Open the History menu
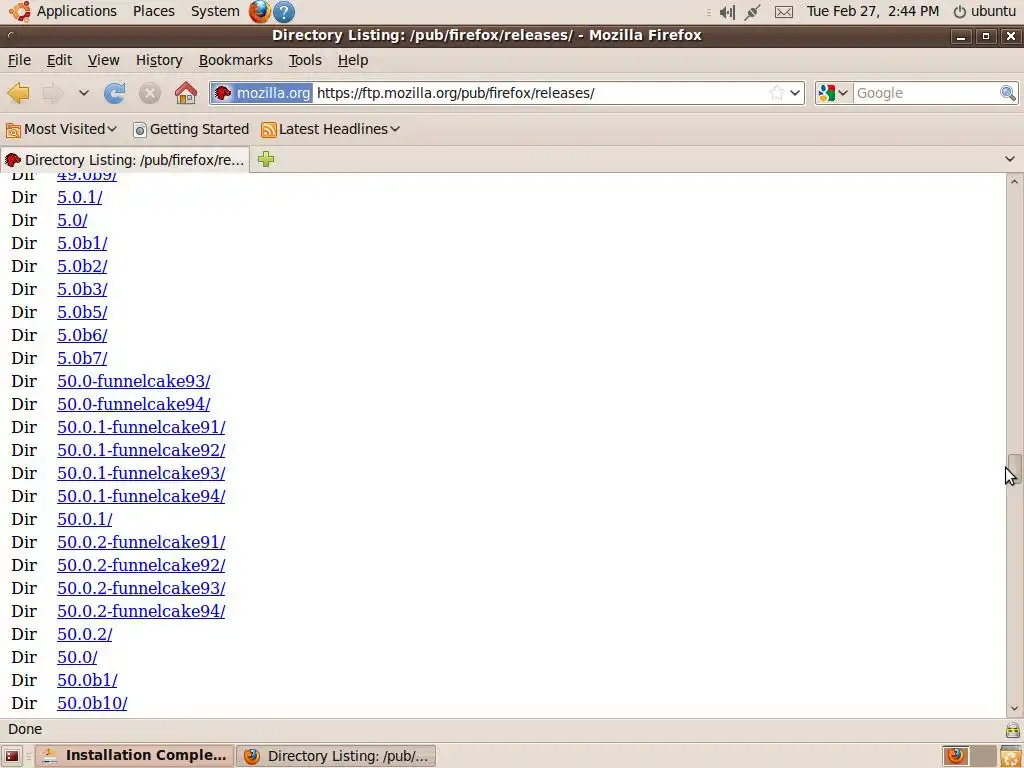 (159, 60)
